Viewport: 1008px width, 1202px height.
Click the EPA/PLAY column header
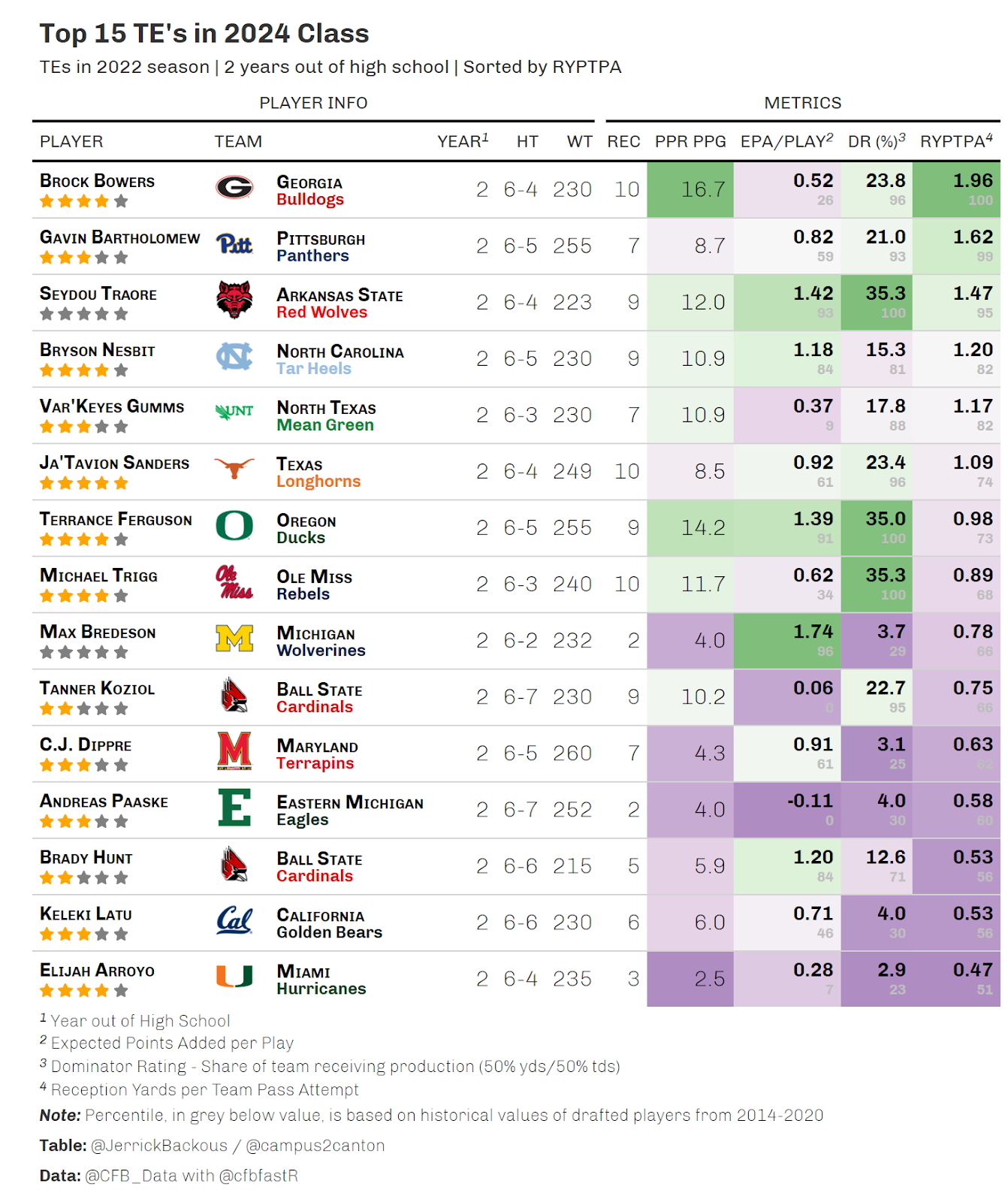(786, 141)
